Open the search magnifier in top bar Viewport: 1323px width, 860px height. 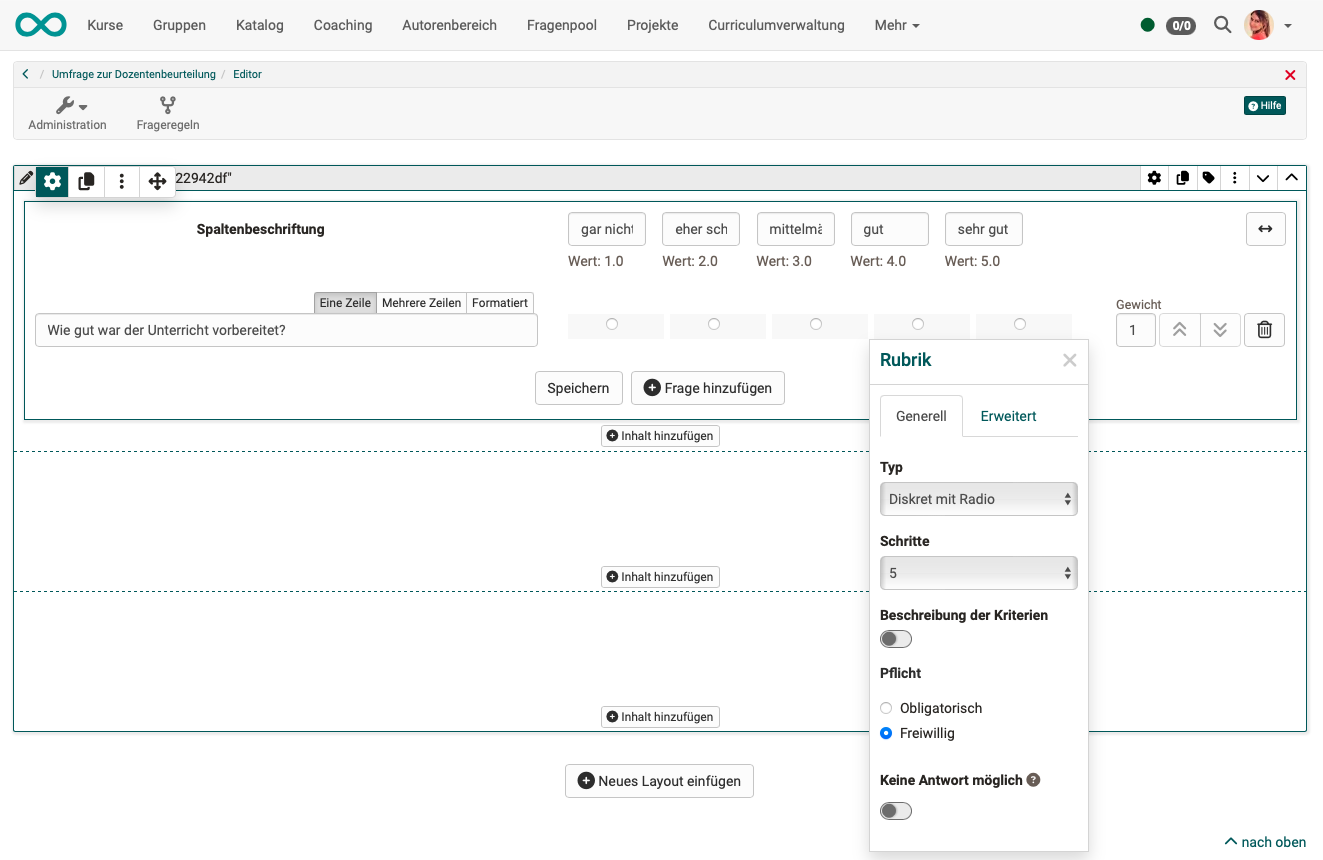(1222, 25)
